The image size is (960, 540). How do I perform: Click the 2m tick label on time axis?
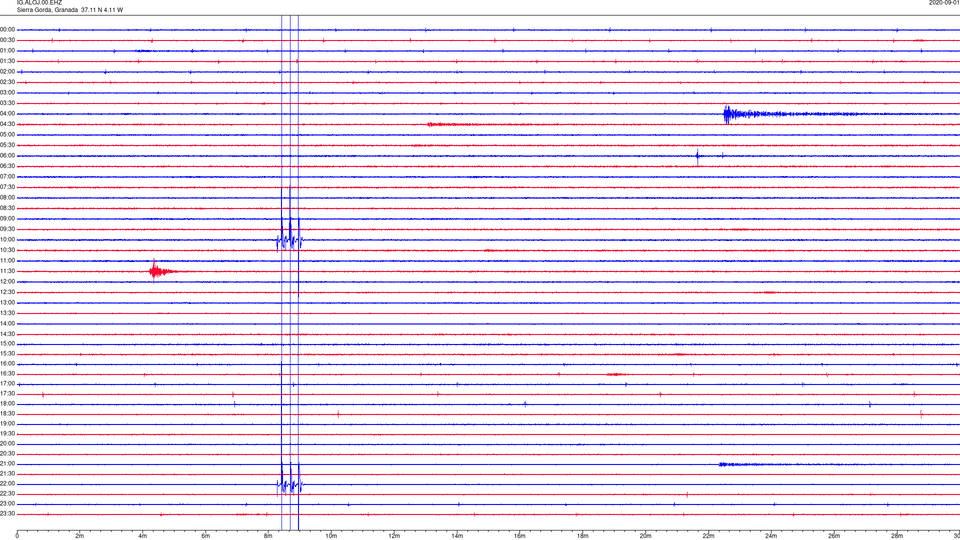click(x=80, y=536)
